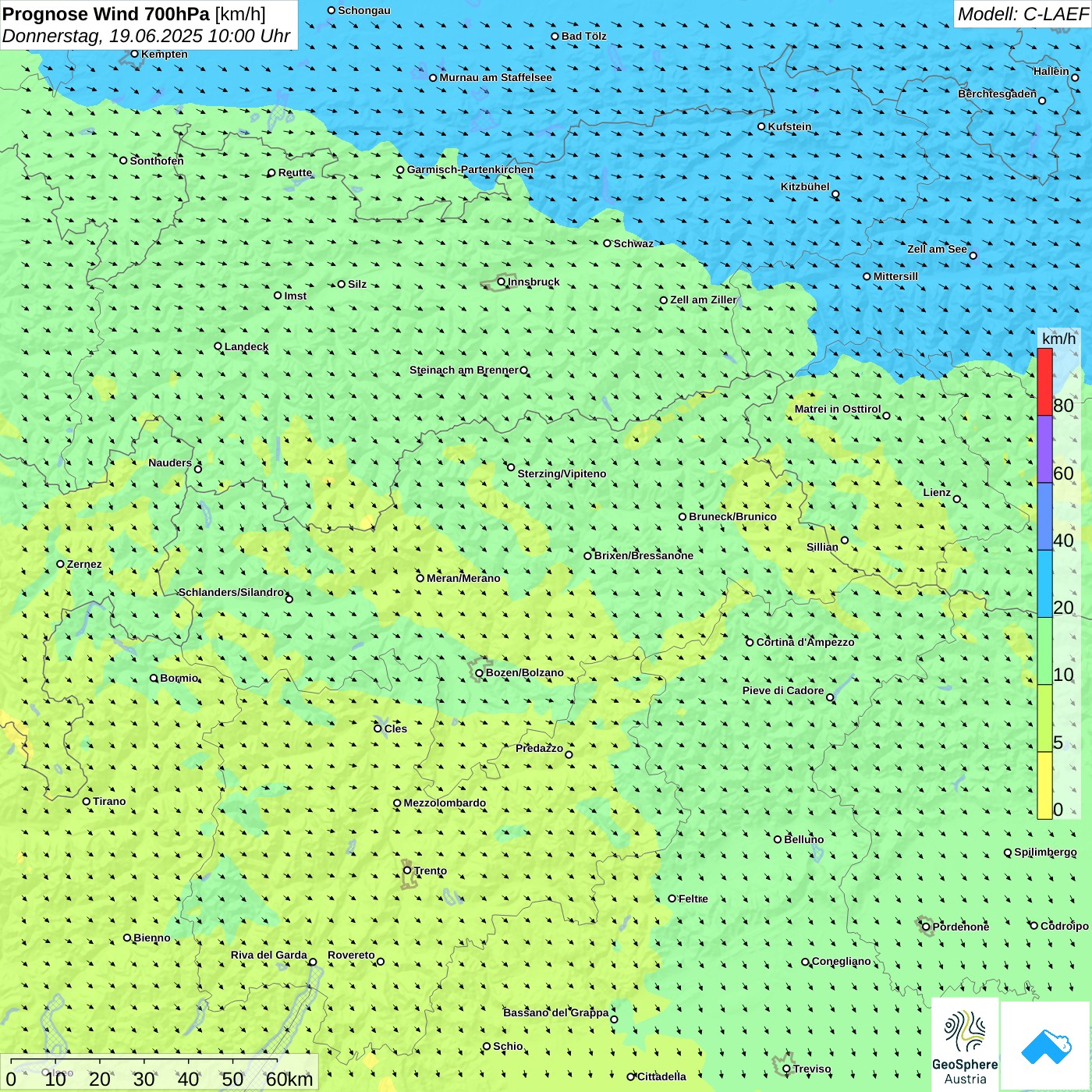Viewport: 1092px width, 1092px height.
Task: Click the 'Zell am Ziller' label
Action: point(703,300)
